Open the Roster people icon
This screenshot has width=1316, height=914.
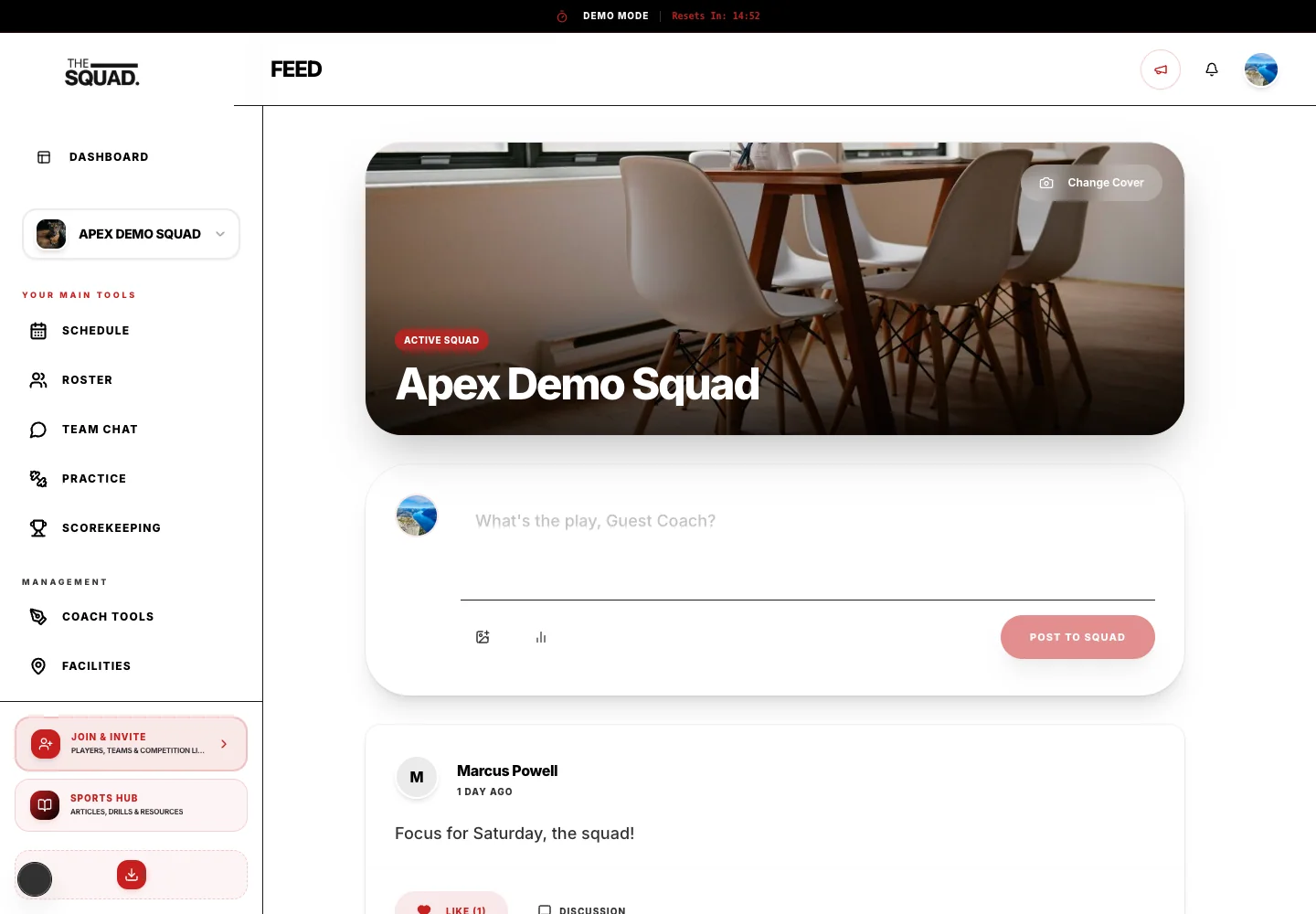(38, 380)
